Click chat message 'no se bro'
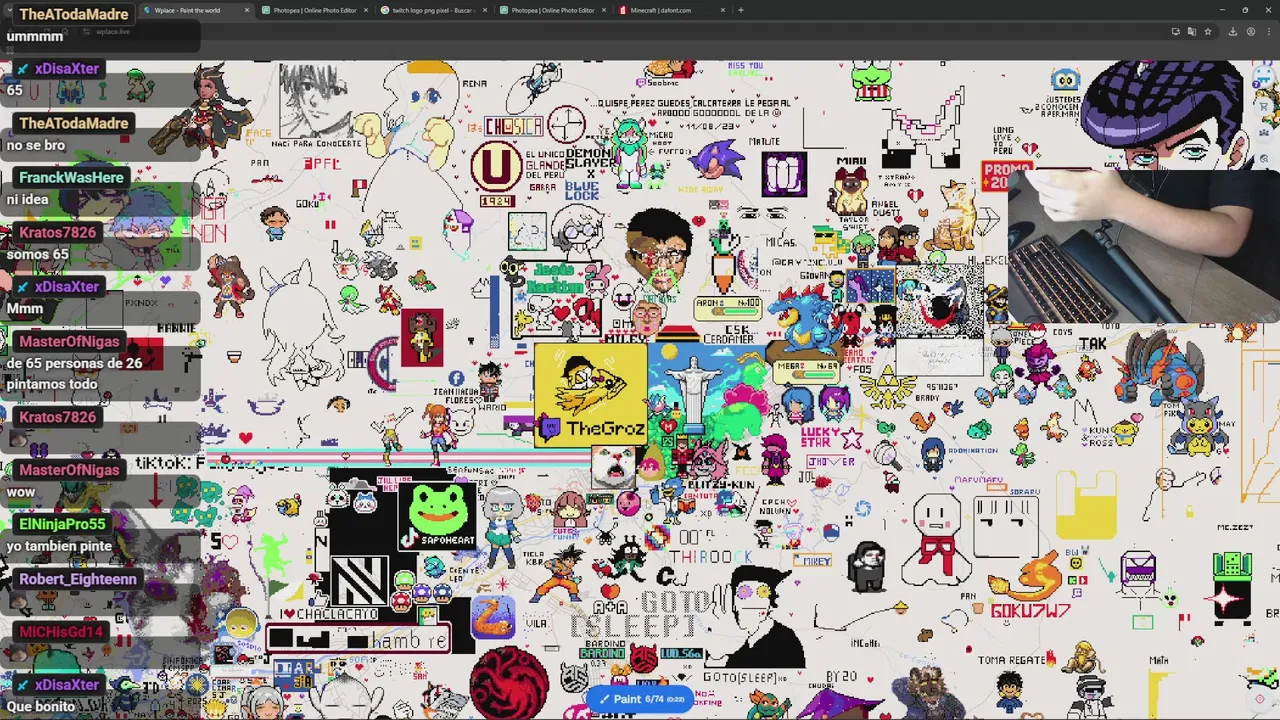 (35, 145)
